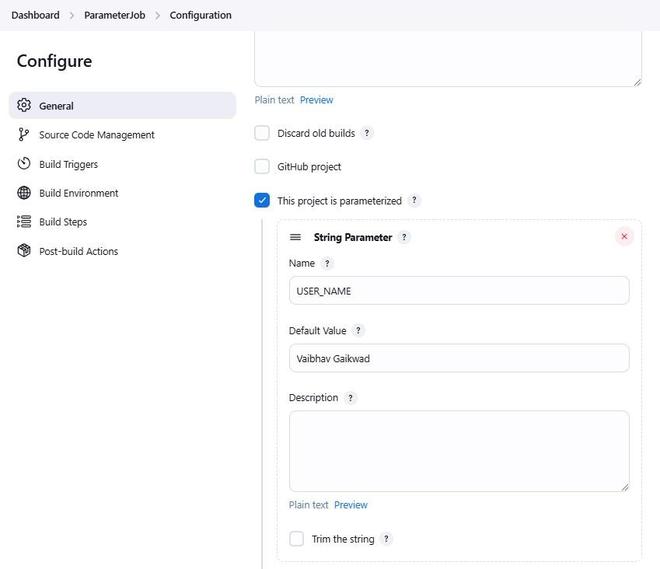Click the Post-build Actions cube icon
The image size is (660, 569).
24,250
